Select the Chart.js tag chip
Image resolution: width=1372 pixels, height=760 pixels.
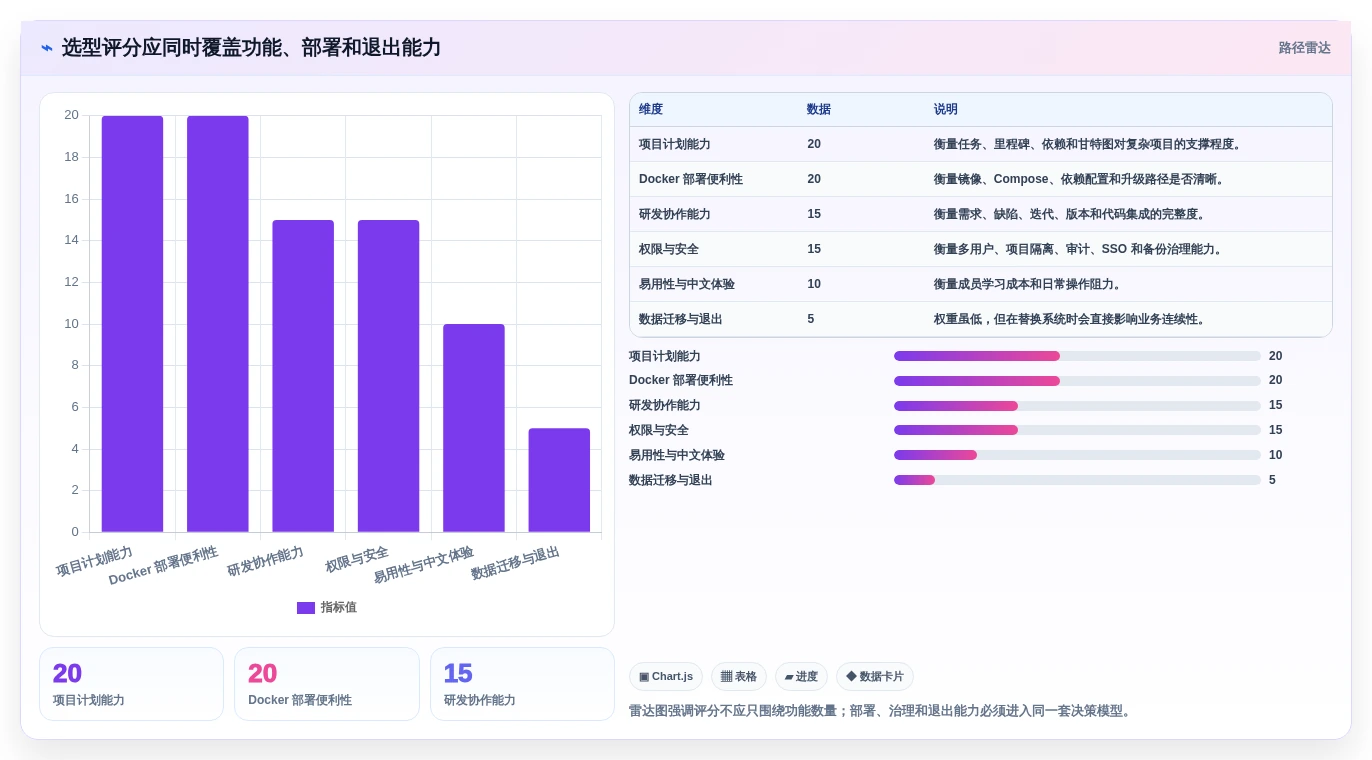666,677
